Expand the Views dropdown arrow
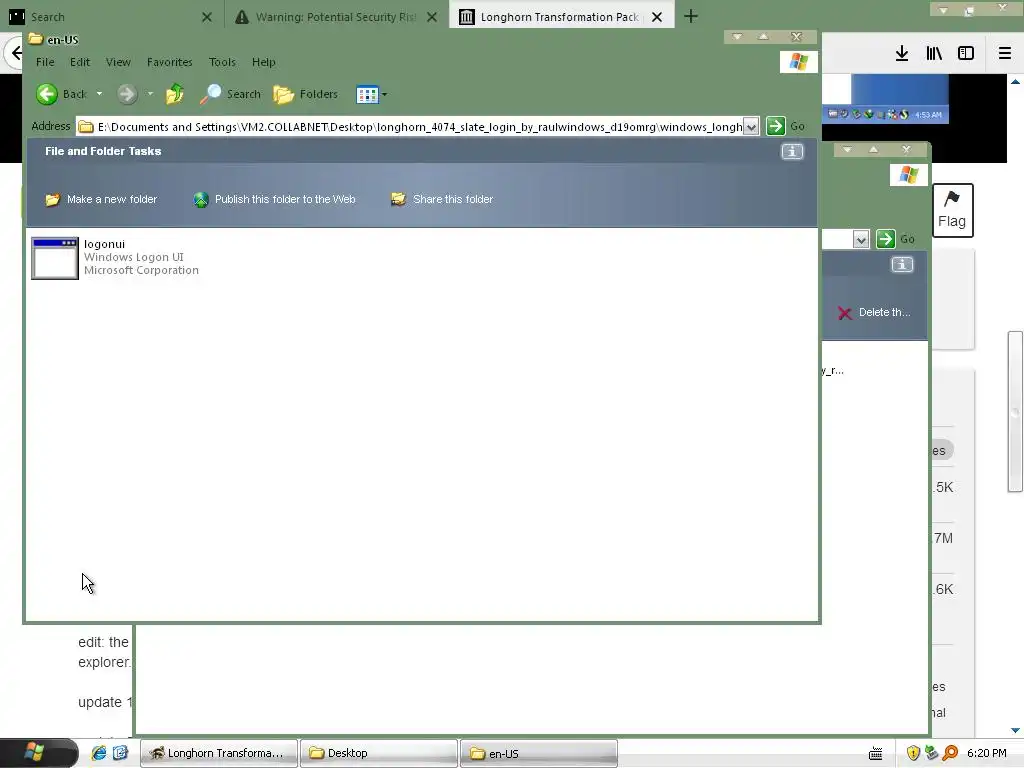This screenshot has height=768, width=1024. point(384,95)
